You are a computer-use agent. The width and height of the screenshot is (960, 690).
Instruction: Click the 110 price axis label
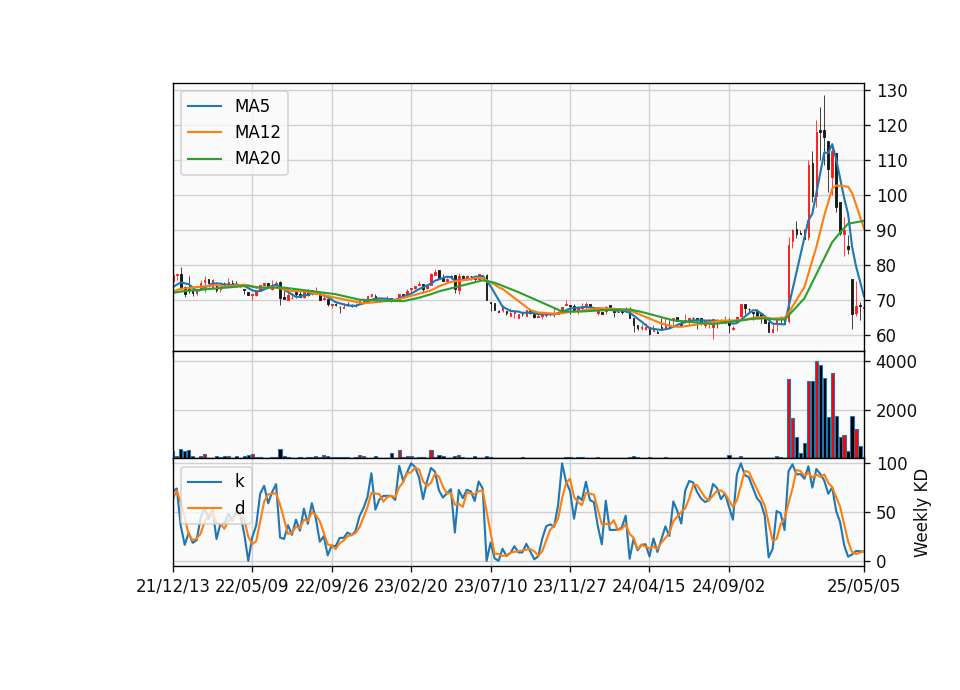tap(892, 161)
